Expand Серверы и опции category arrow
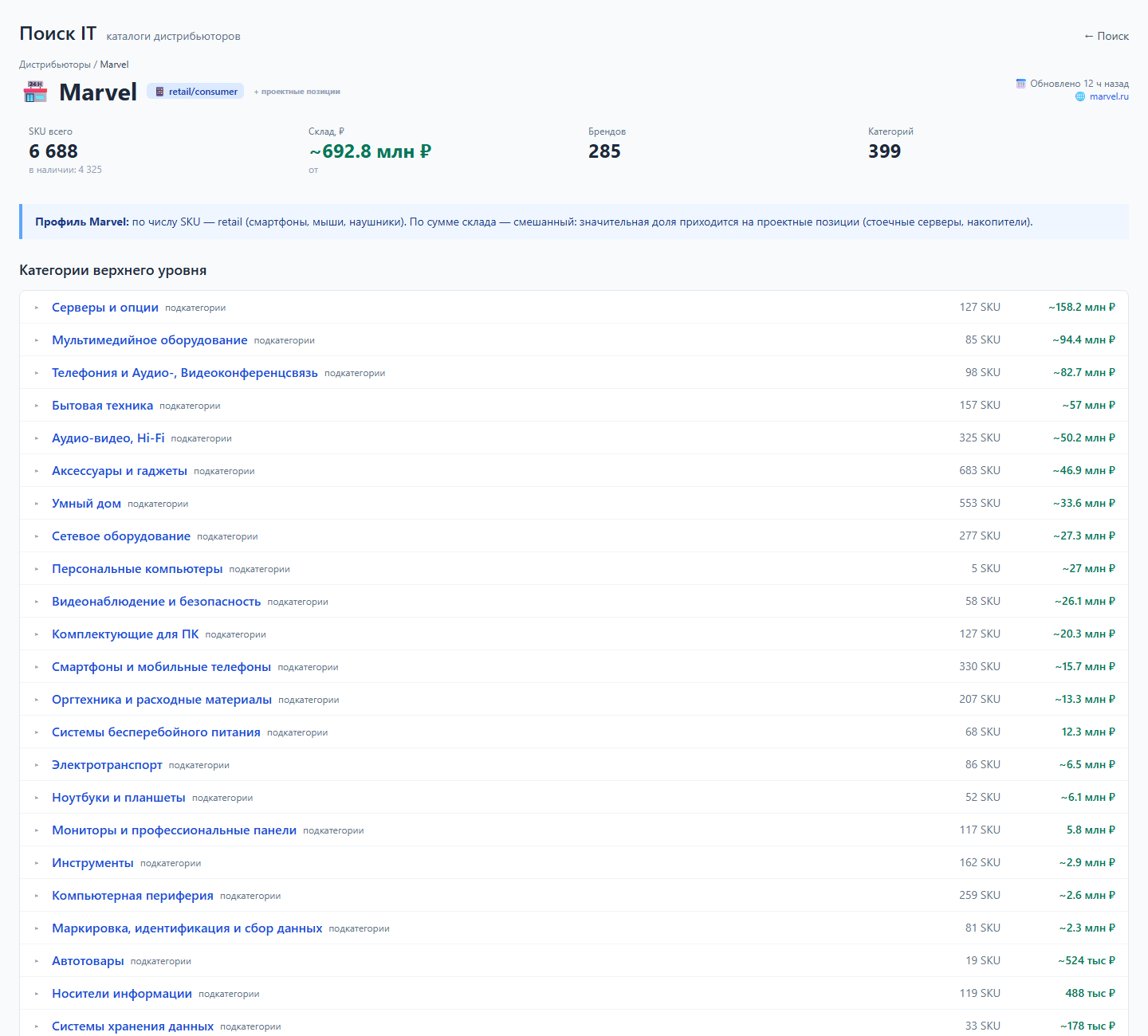1148x1036 pixels. [37, 308]
